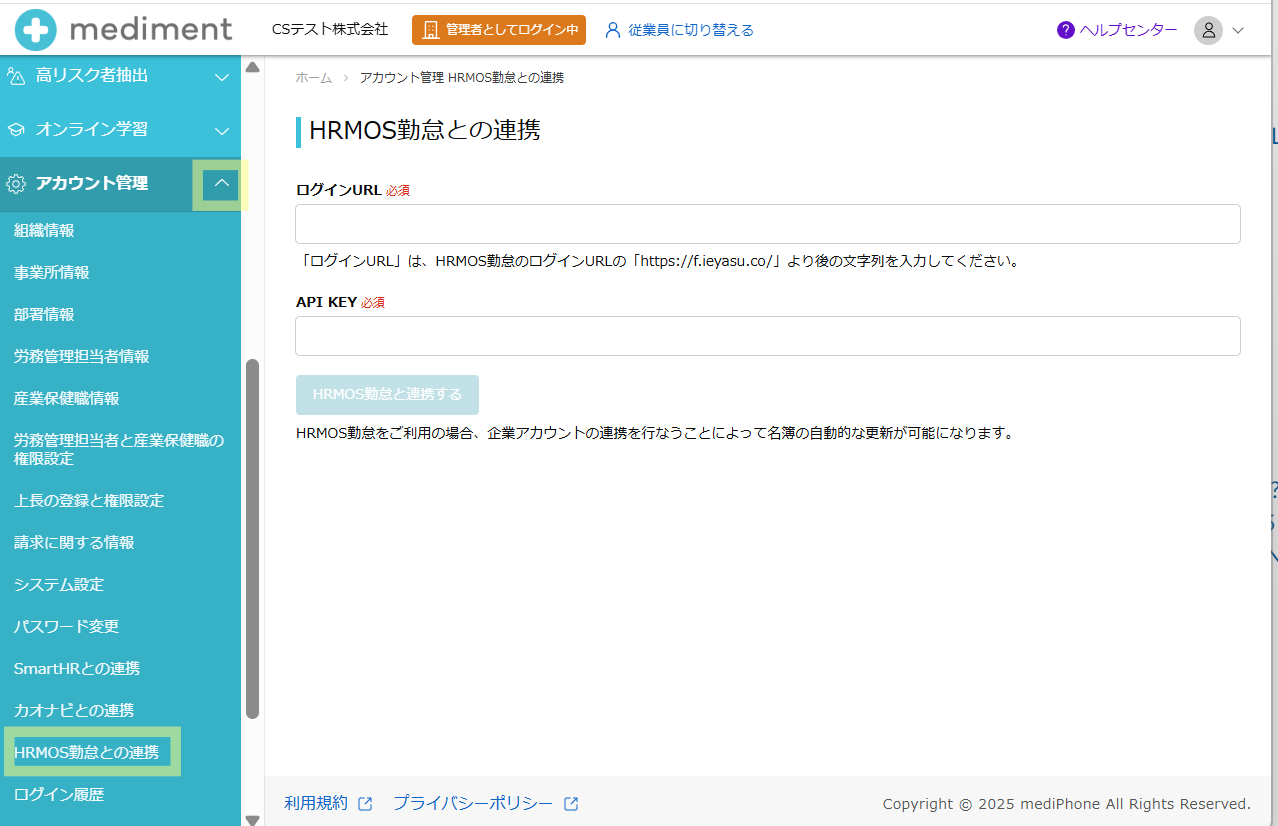Viewport: 1278px width, 826px height.
Task: Open the user avatar menu
Action: point(1208,30)
